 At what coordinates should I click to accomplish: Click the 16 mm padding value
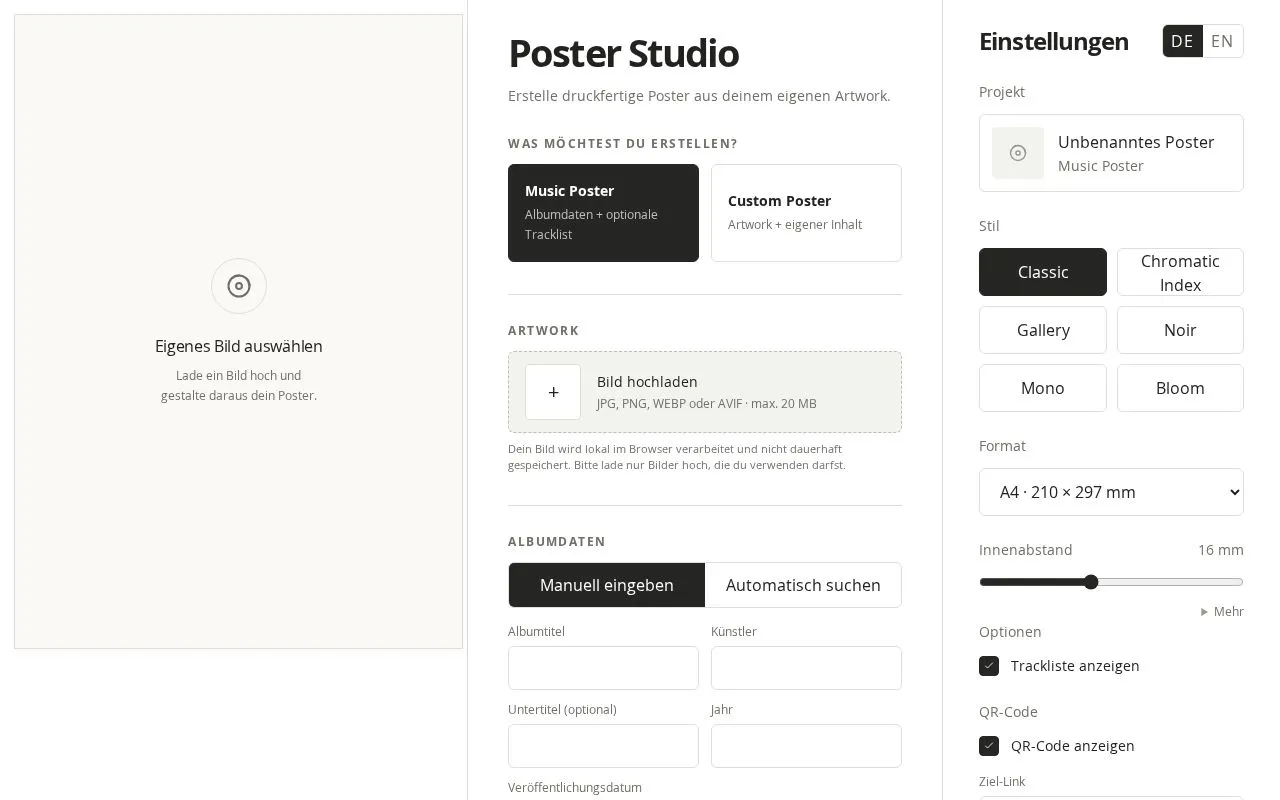(x=1221, y=550)
